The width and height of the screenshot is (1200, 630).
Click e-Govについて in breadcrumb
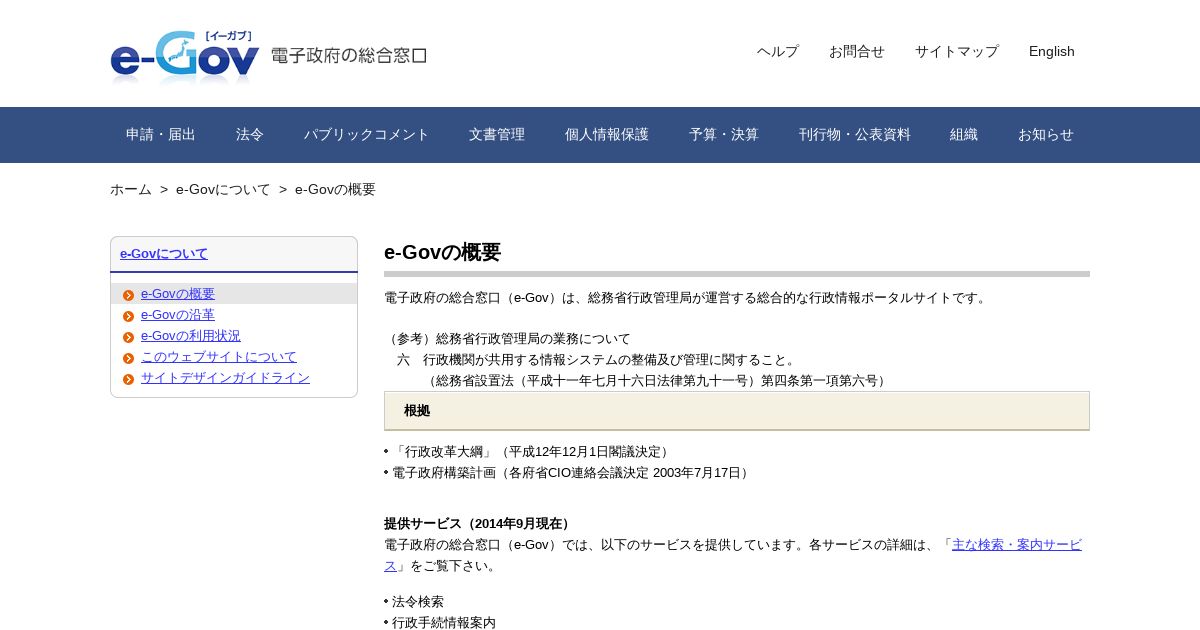point(223,189)
